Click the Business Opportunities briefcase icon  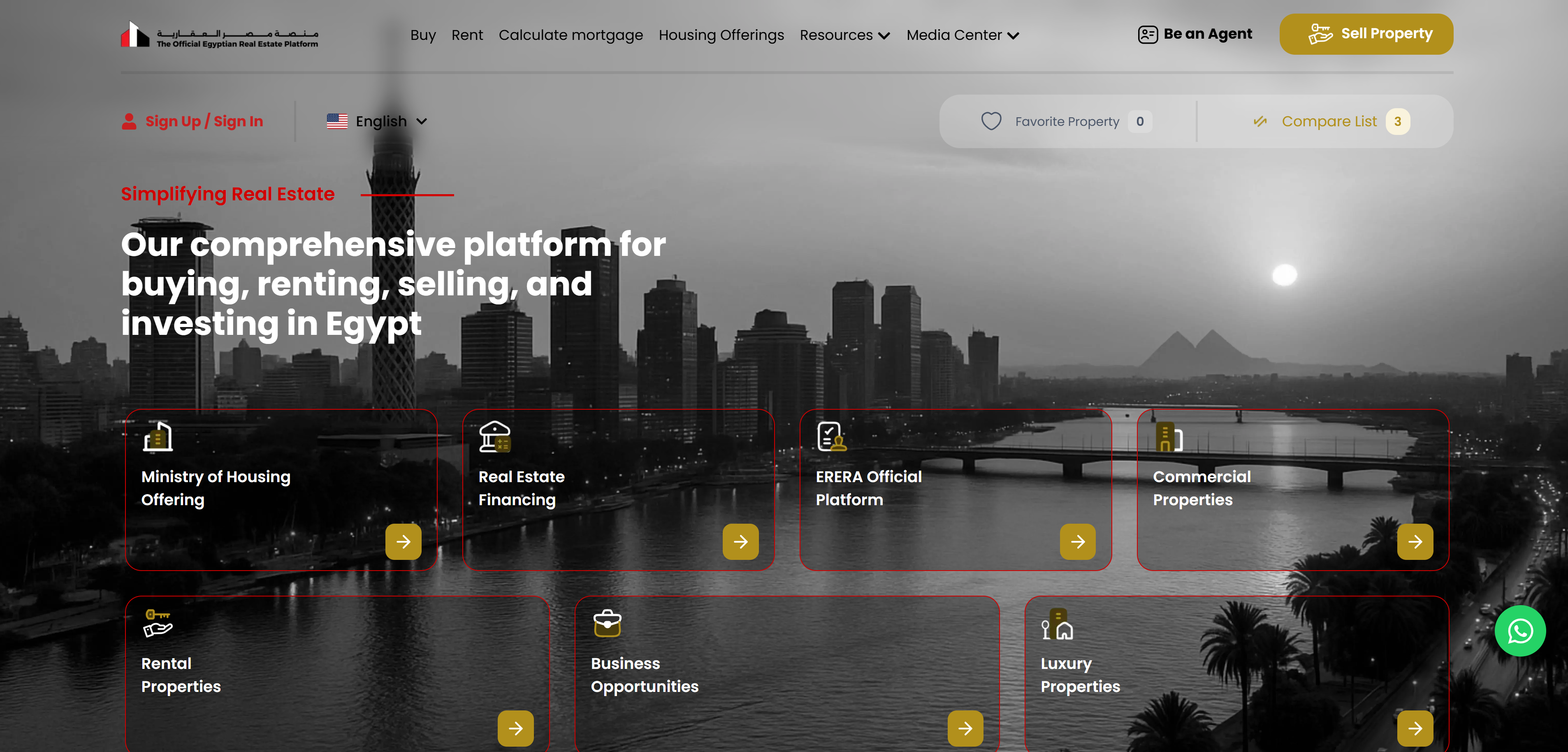coord(607,623)
